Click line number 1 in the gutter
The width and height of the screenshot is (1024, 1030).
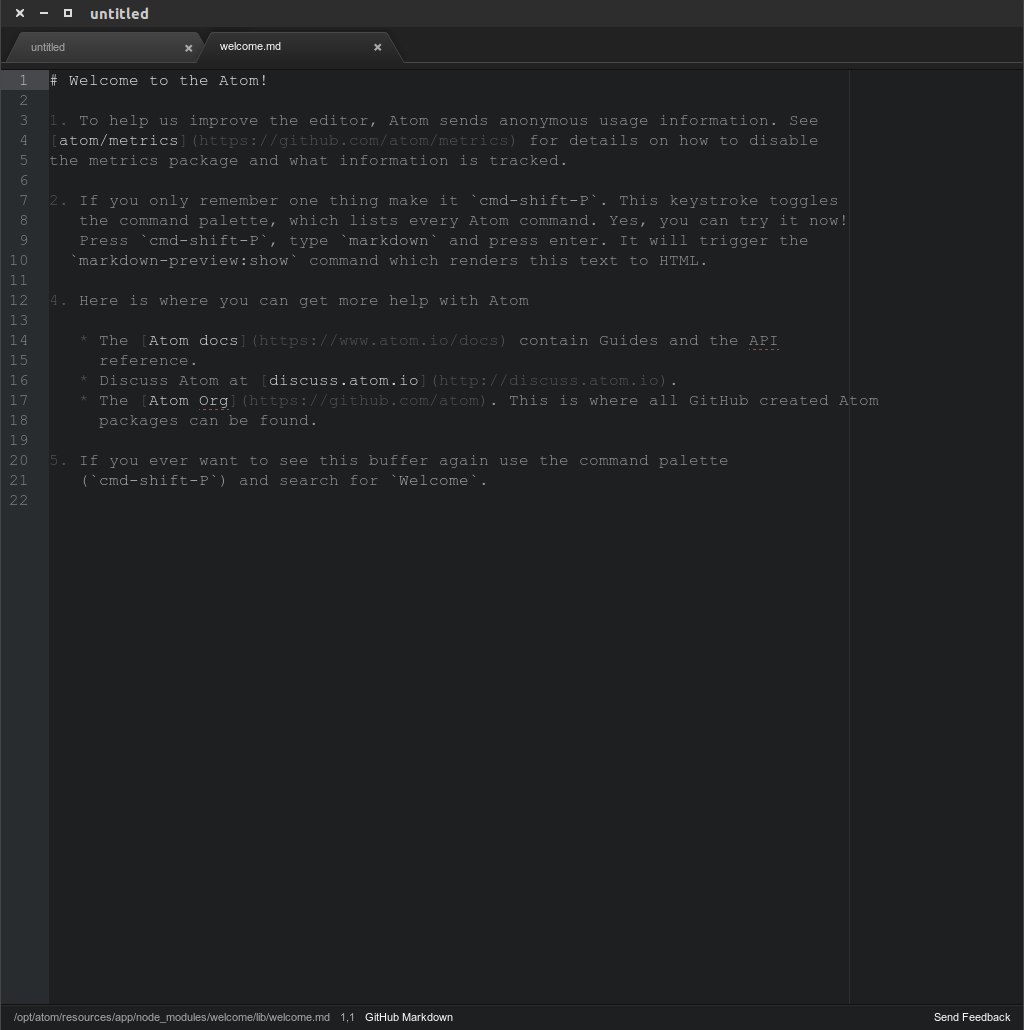tap(23, 80)
